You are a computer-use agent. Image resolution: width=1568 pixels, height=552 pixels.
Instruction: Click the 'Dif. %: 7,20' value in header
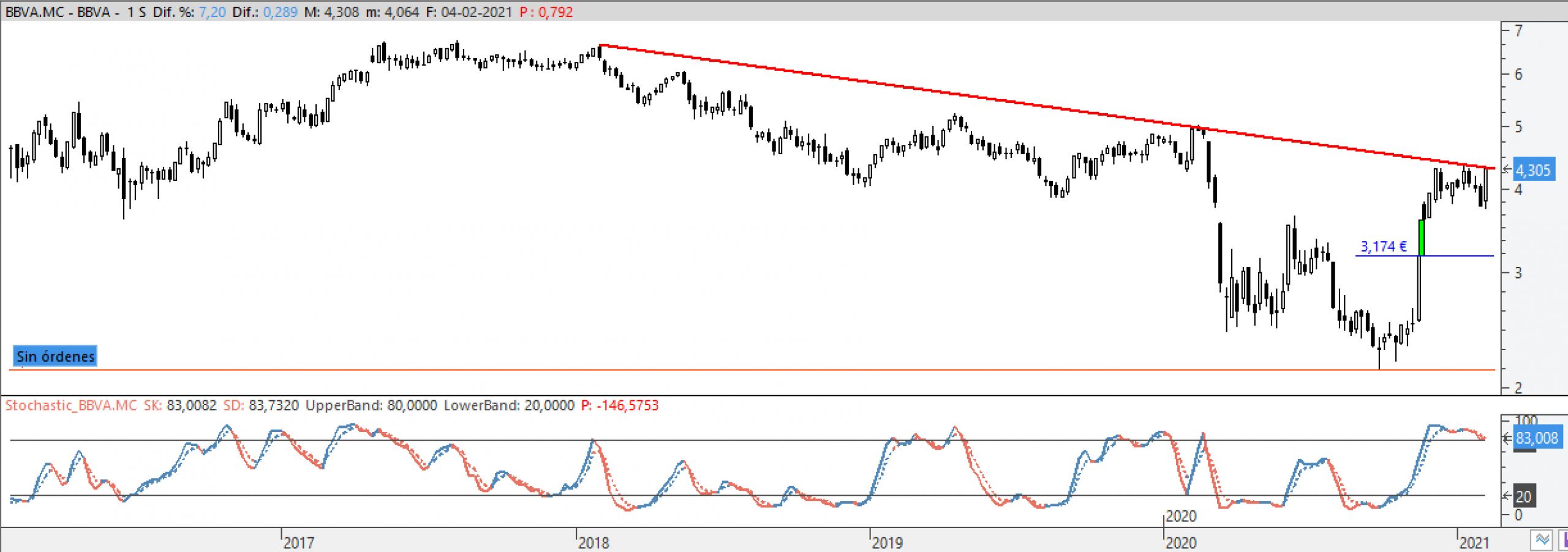point(189,12)
